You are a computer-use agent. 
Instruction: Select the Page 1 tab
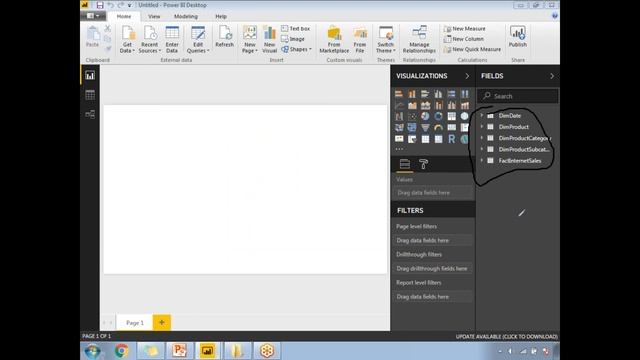tap(135, 322)
